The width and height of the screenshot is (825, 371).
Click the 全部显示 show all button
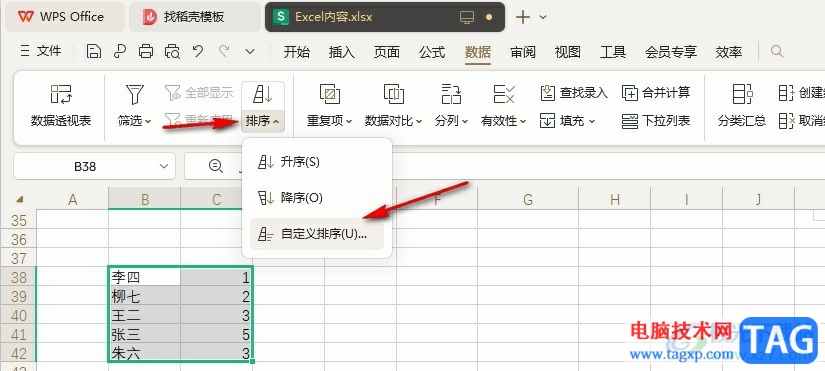199,94
